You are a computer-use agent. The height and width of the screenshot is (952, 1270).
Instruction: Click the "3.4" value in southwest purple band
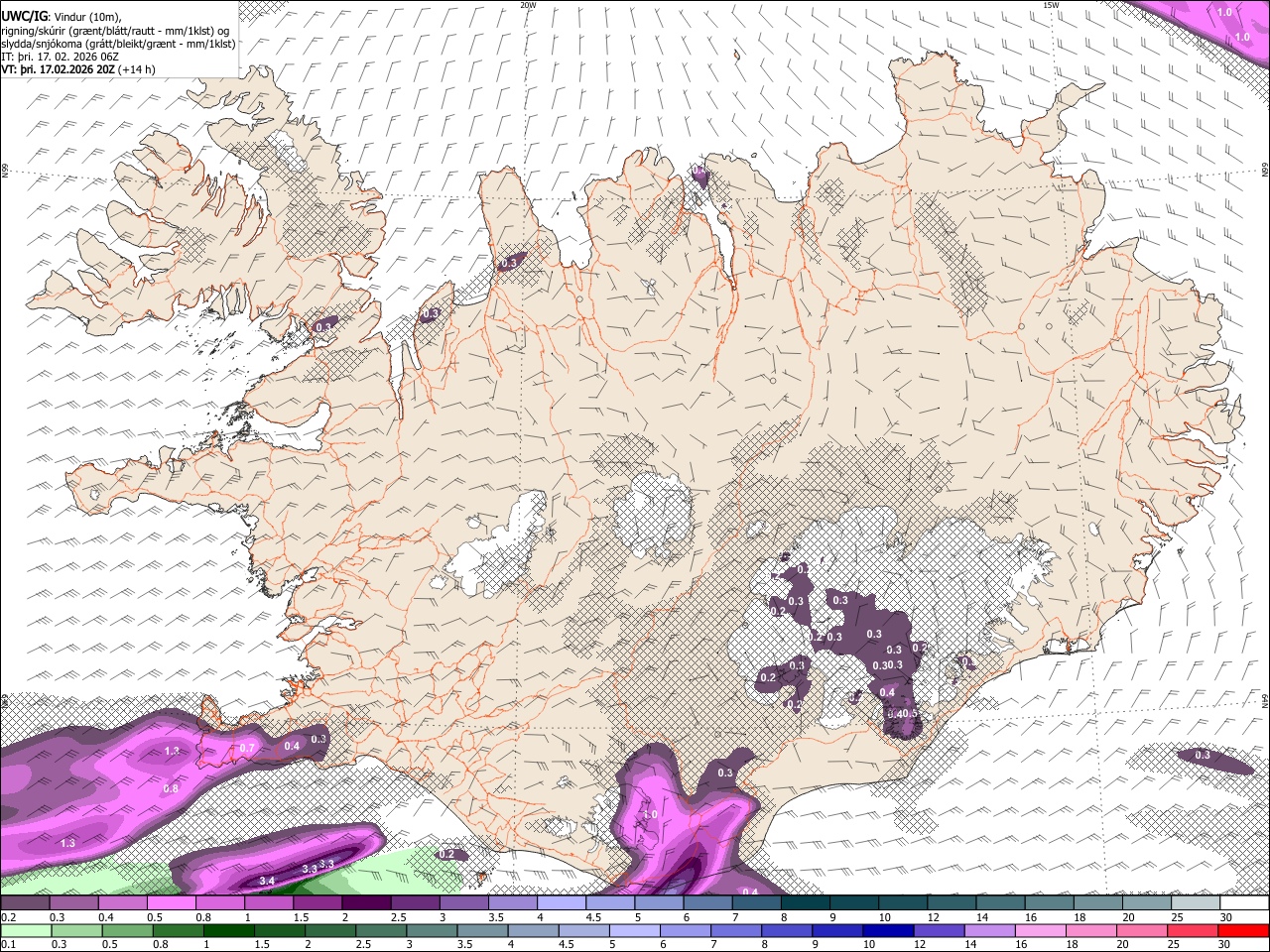pyautogui.click(x=267, y=881)
